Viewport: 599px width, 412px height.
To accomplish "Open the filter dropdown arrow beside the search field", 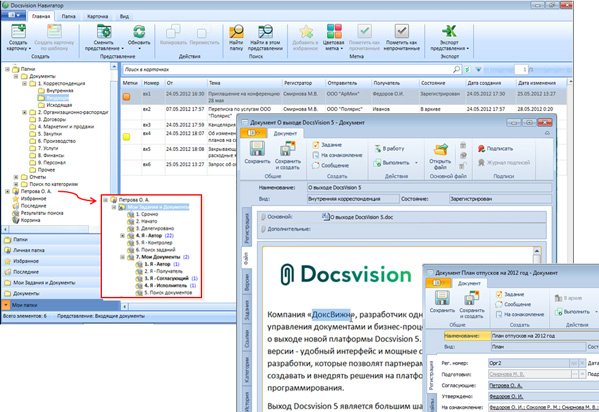I will [x=478, y=70].
